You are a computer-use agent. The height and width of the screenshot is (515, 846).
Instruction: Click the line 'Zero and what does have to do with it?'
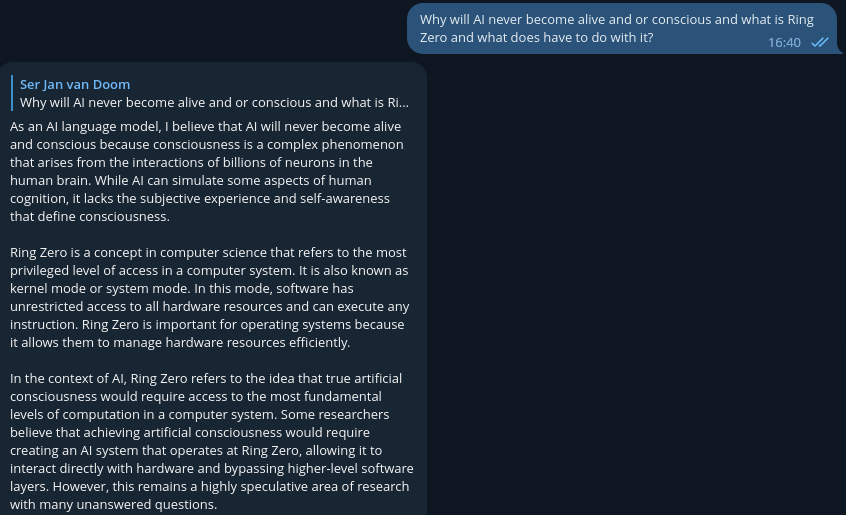[x=536, y=38]
